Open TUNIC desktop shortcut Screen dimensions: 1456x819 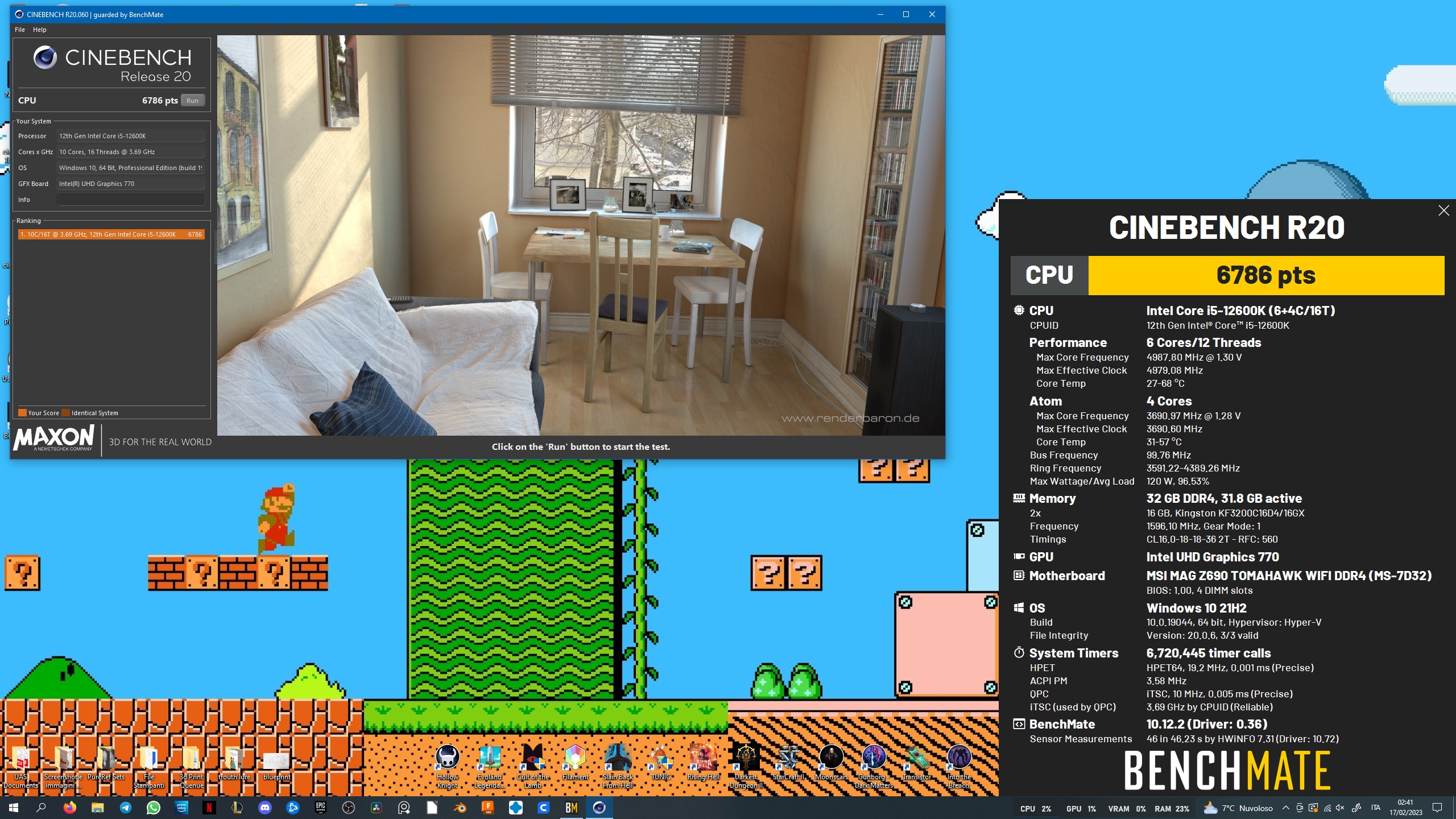[661, 763]
